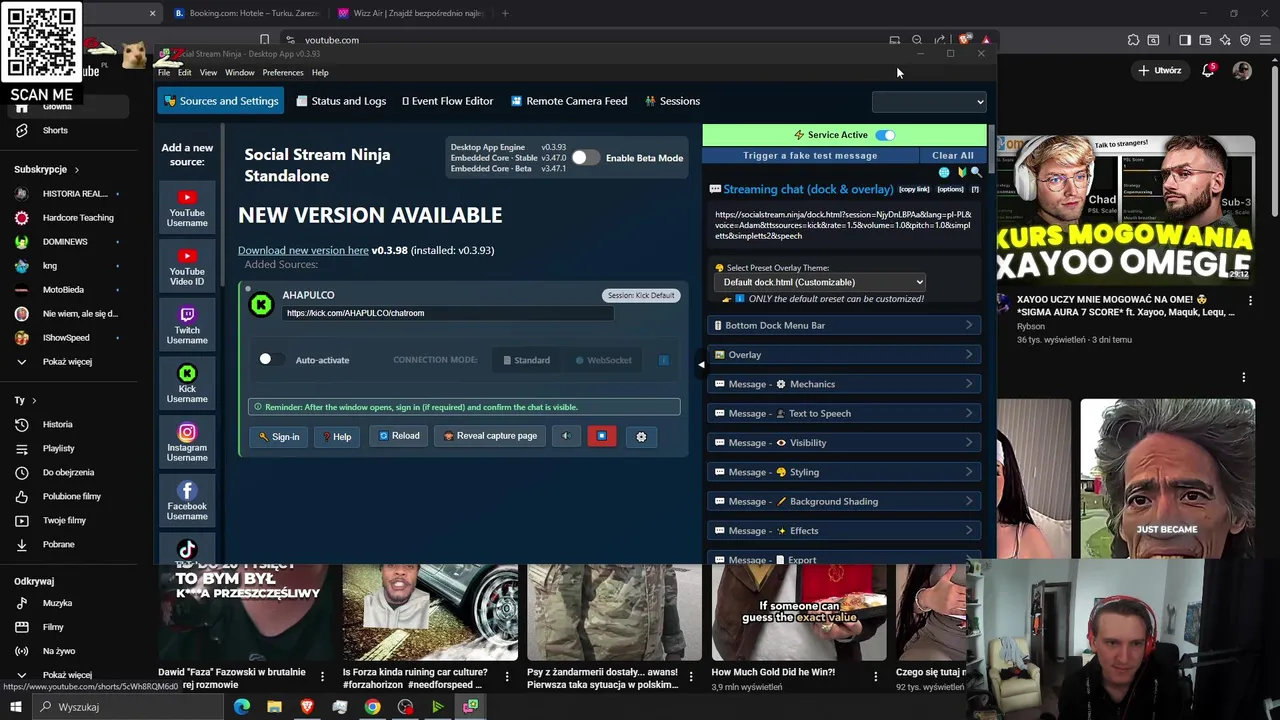Open Microsoft Edge from the taskbar
Screen dimensions: 1280x720
click(x=242, y=707)
